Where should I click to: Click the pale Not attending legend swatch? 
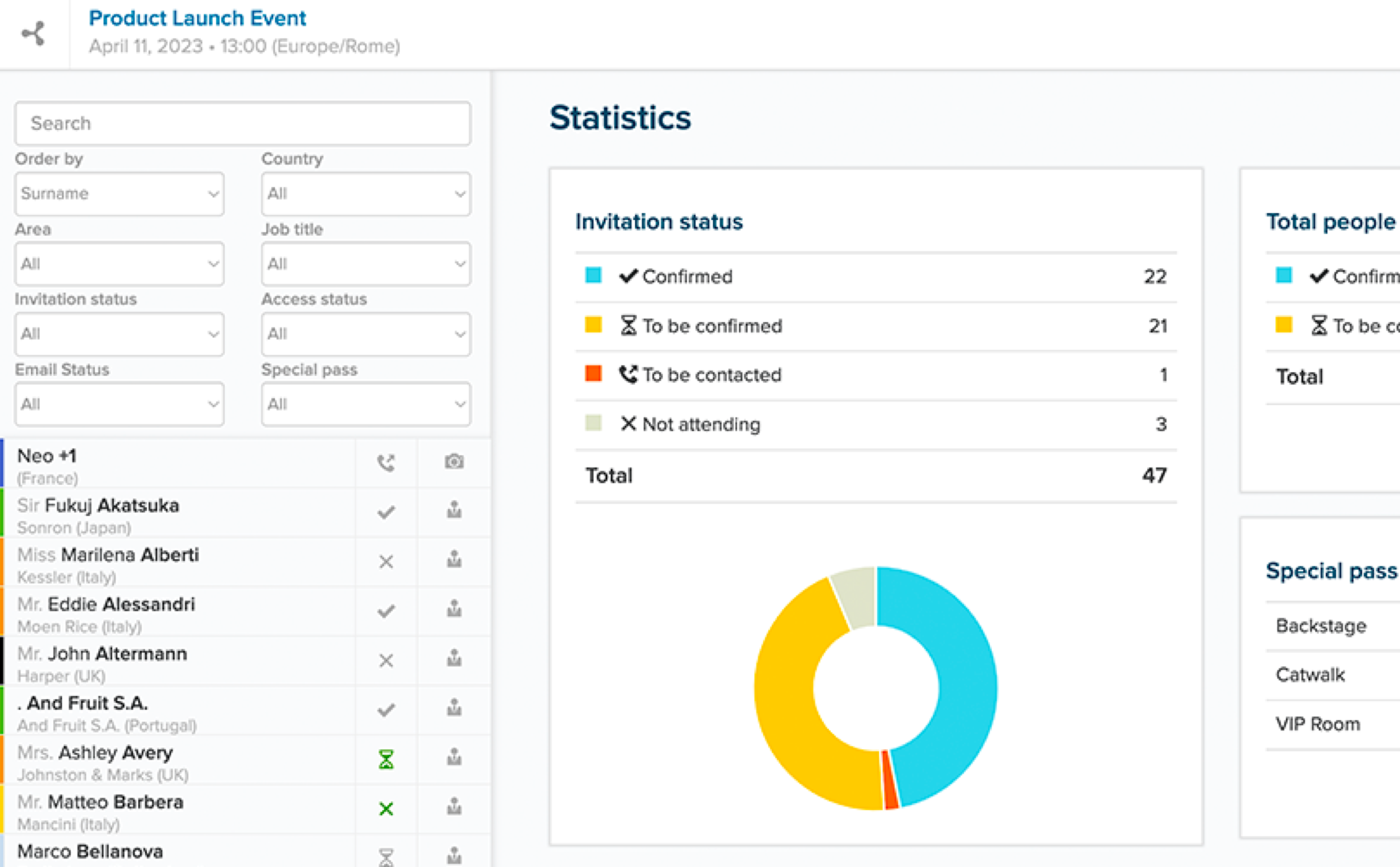593,423
